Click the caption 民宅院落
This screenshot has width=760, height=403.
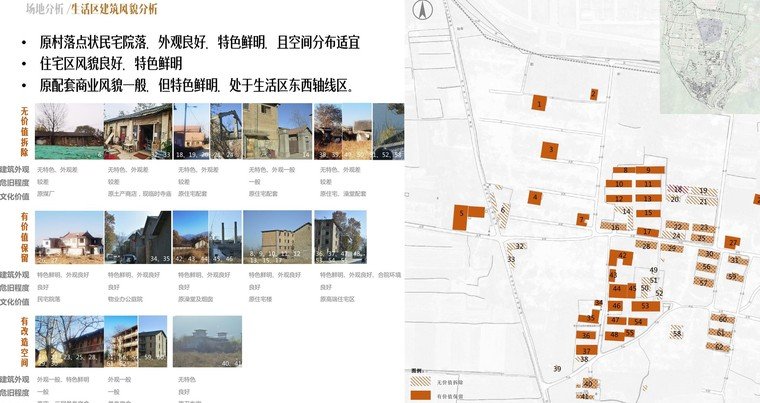[49, 299]
